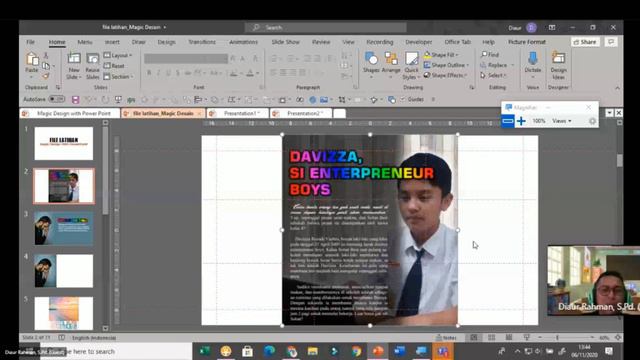Select slide 1 thumbnail FILE LATIHAN

[x=64, y=143]
